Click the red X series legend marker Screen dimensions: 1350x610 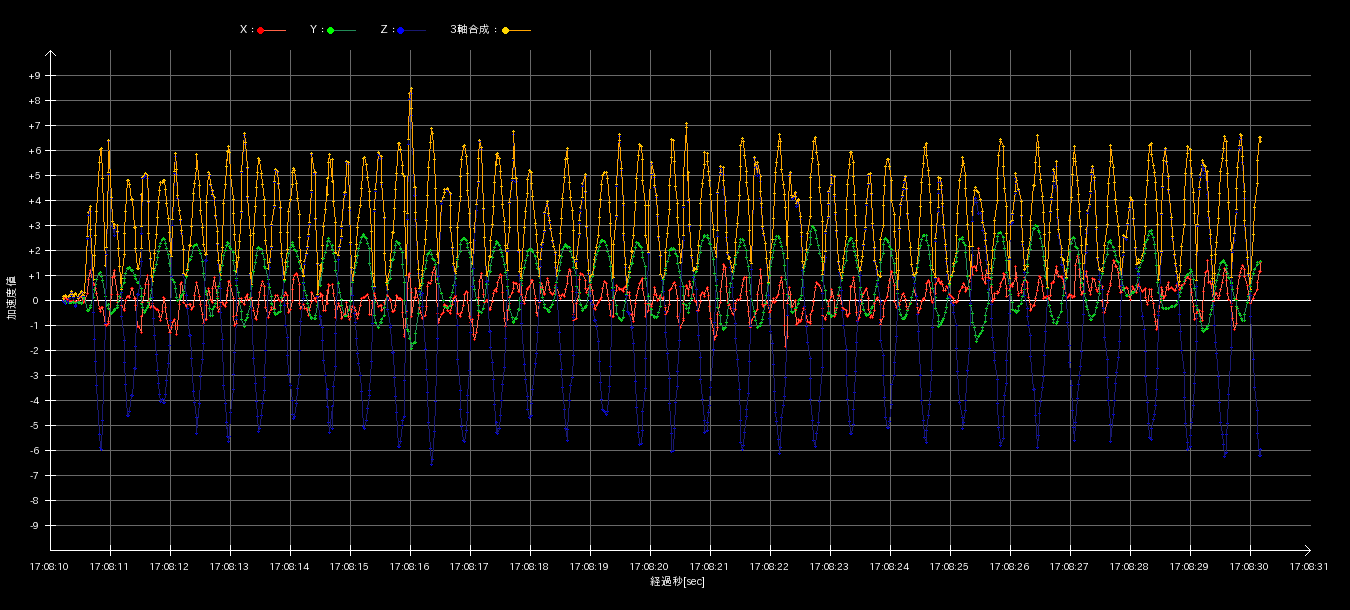261,30
